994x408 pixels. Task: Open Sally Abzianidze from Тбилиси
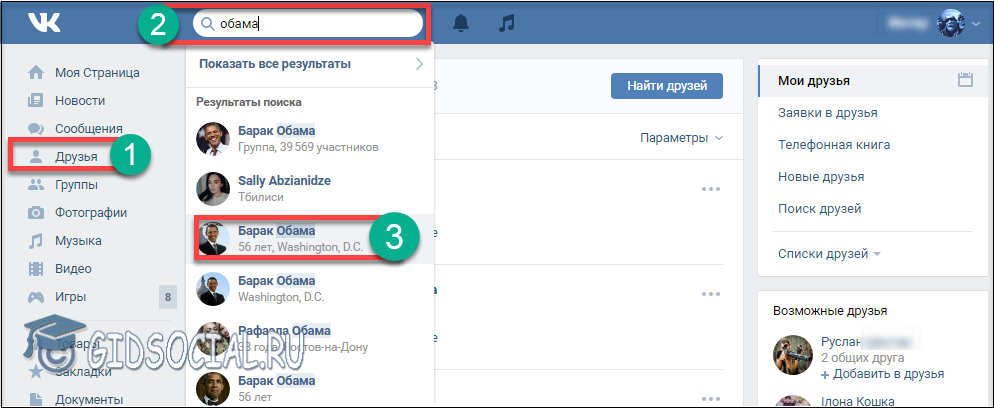(x=310, y=188)
